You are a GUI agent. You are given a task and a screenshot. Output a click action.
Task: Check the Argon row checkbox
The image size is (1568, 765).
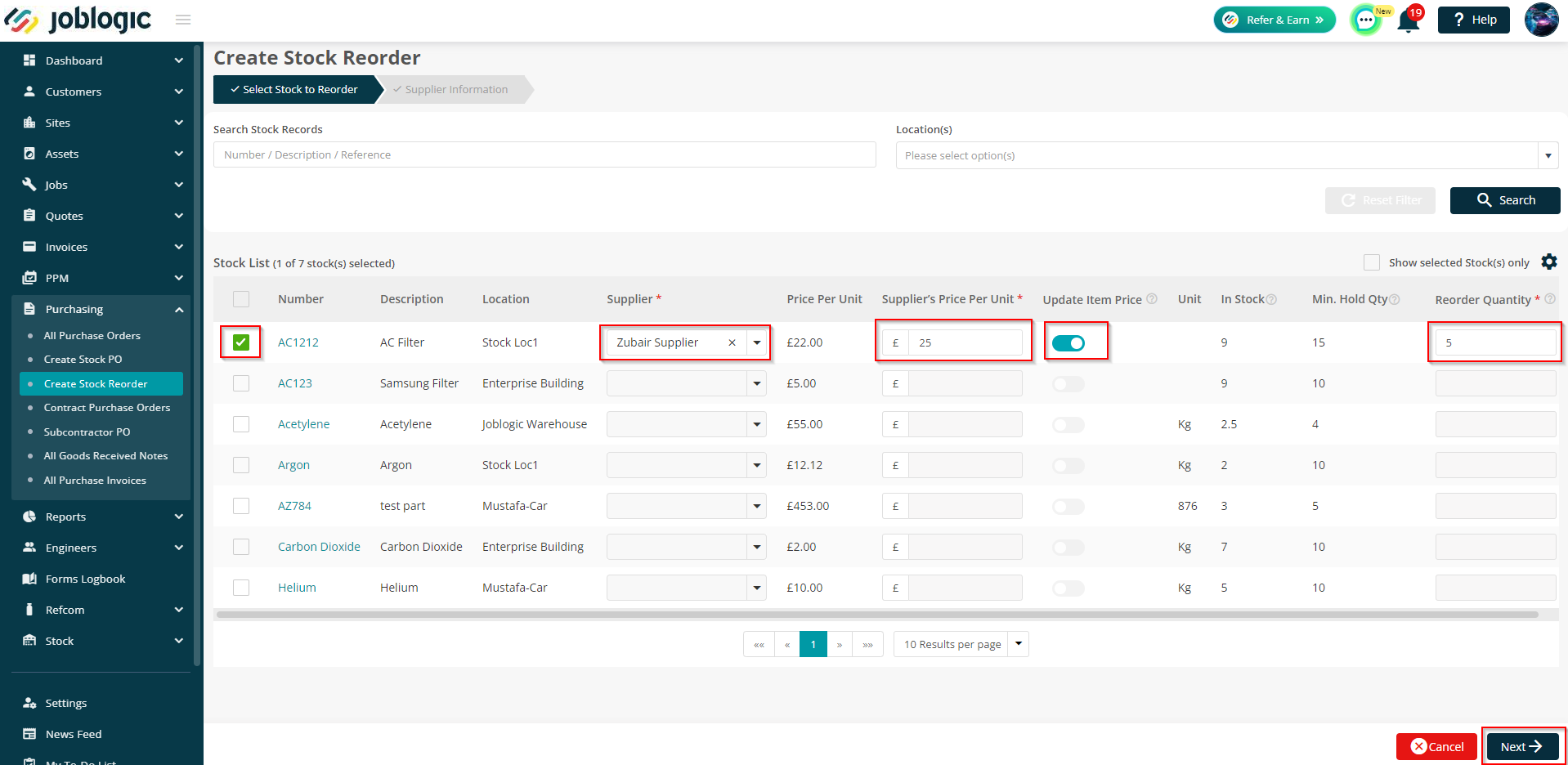tap(241, 465)
